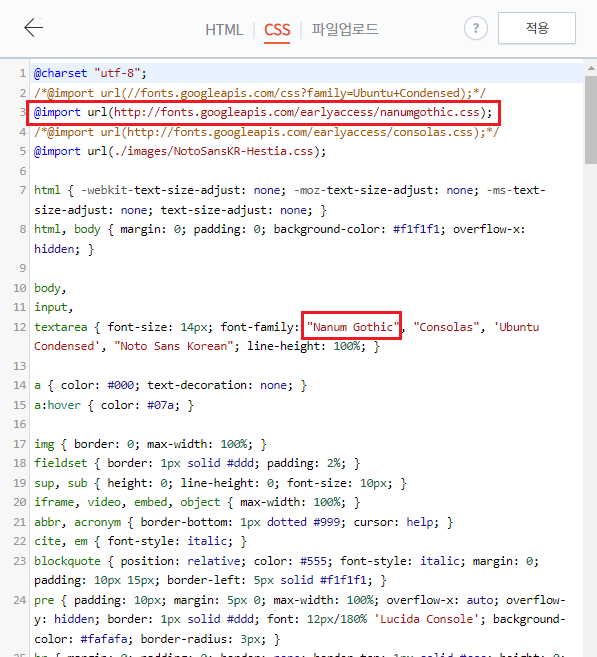The width and height of the screenshot is (597, 657).
Task: Click the a:hover selector text
Action: [x=57, y=405]
